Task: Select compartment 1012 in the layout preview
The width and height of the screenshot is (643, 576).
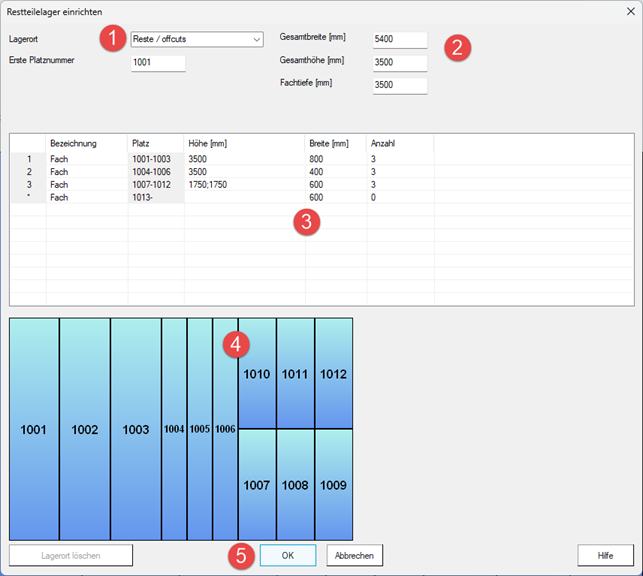Action: pos(334,373)
